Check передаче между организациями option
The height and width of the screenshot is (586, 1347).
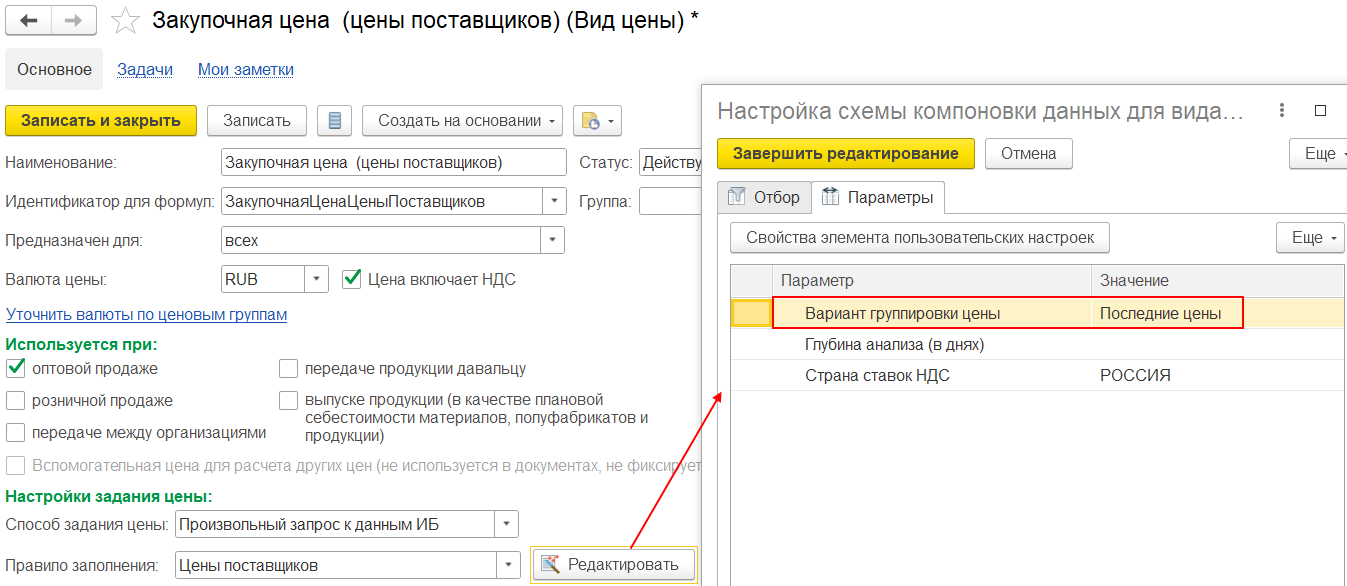click(16, 433)
